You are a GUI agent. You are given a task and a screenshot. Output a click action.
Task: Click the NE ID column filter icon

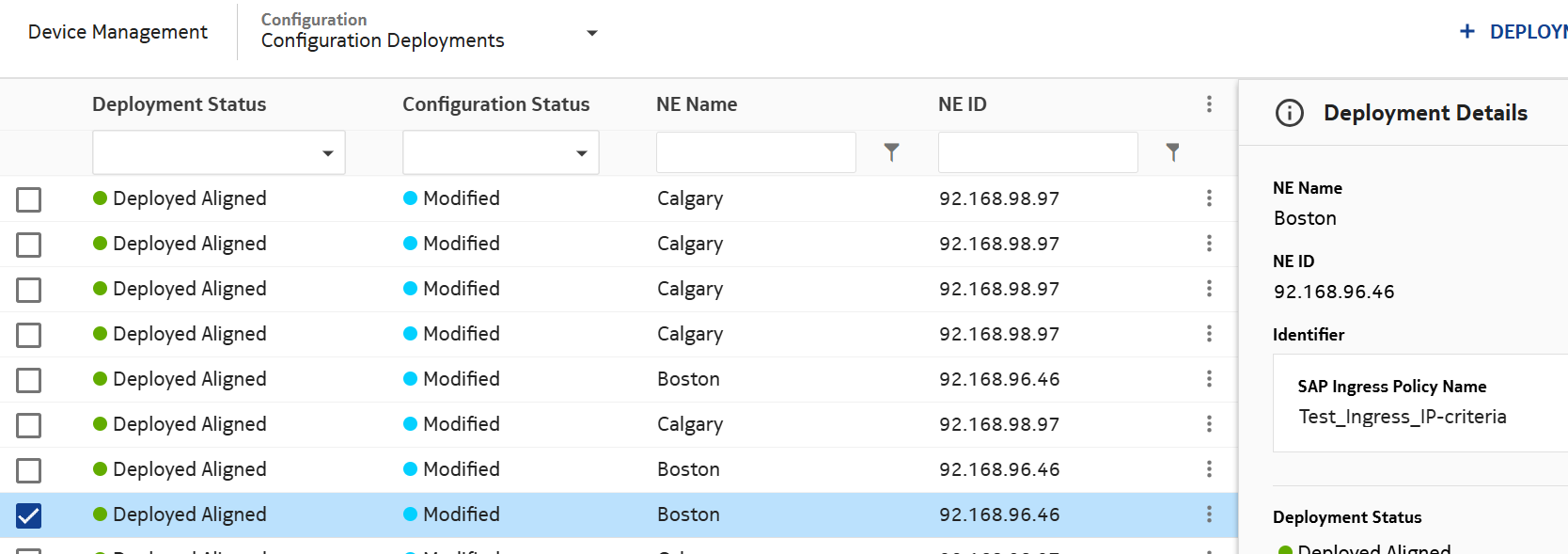point(1172,152)
